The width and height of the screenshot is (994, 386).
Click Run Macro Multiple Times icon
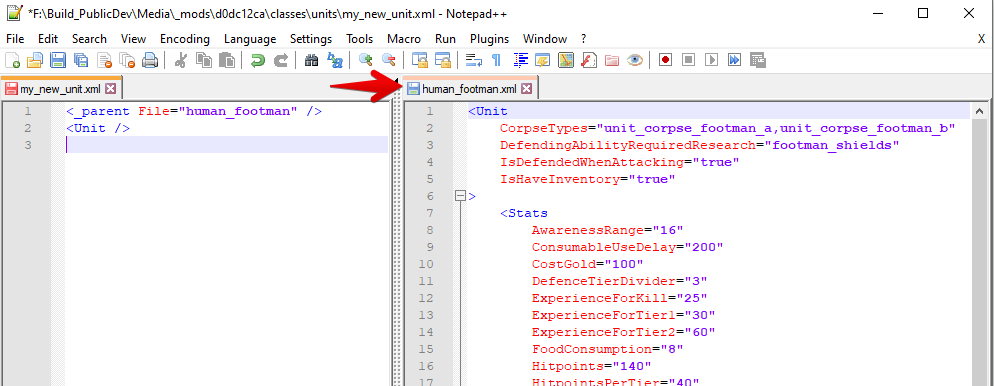pos(735,60)
